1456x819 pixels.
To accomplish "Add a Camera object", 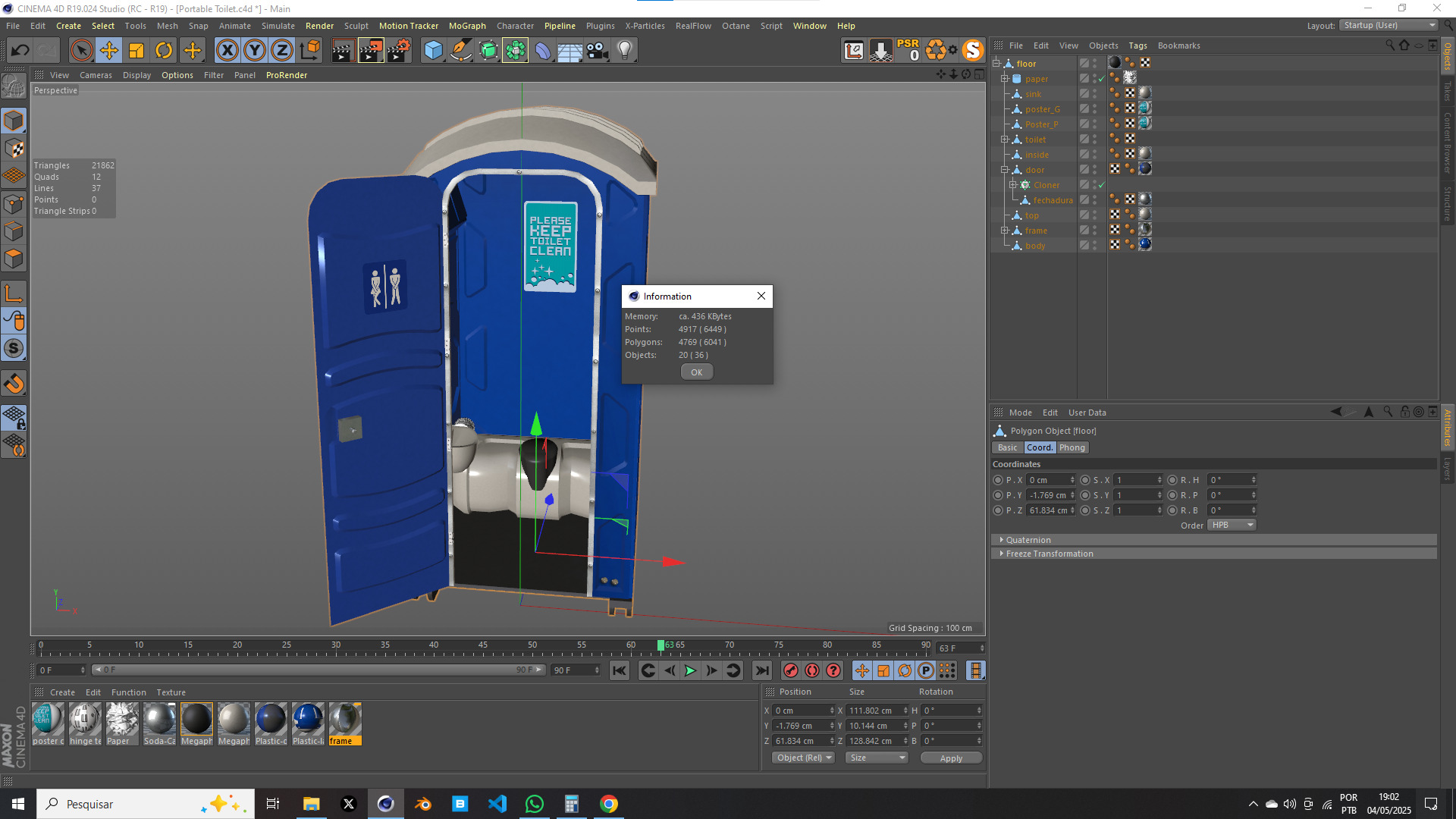I will 598,51.
